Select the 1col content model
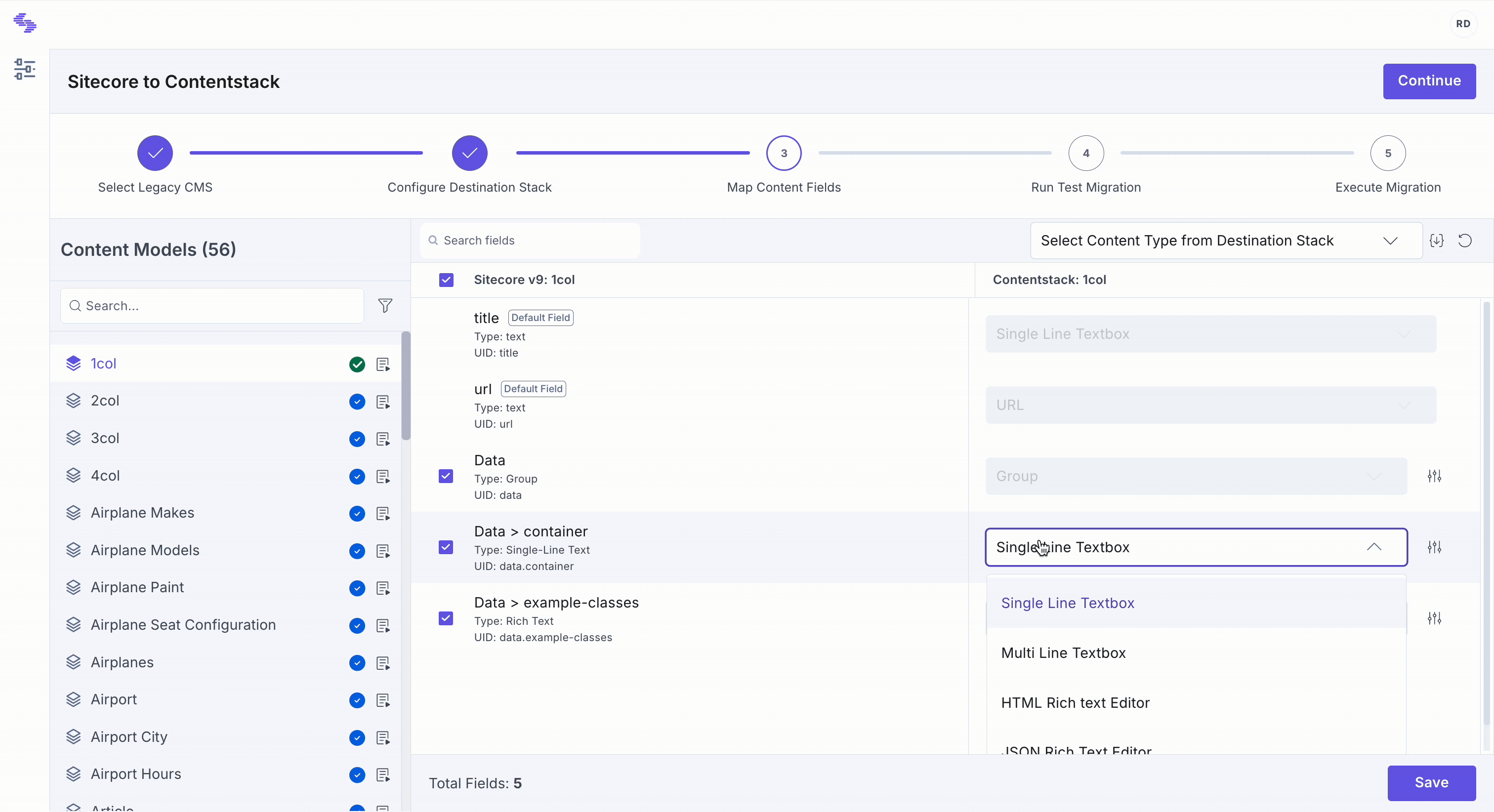The width and height of the screenshot is (1494, 812). [225, 364]
